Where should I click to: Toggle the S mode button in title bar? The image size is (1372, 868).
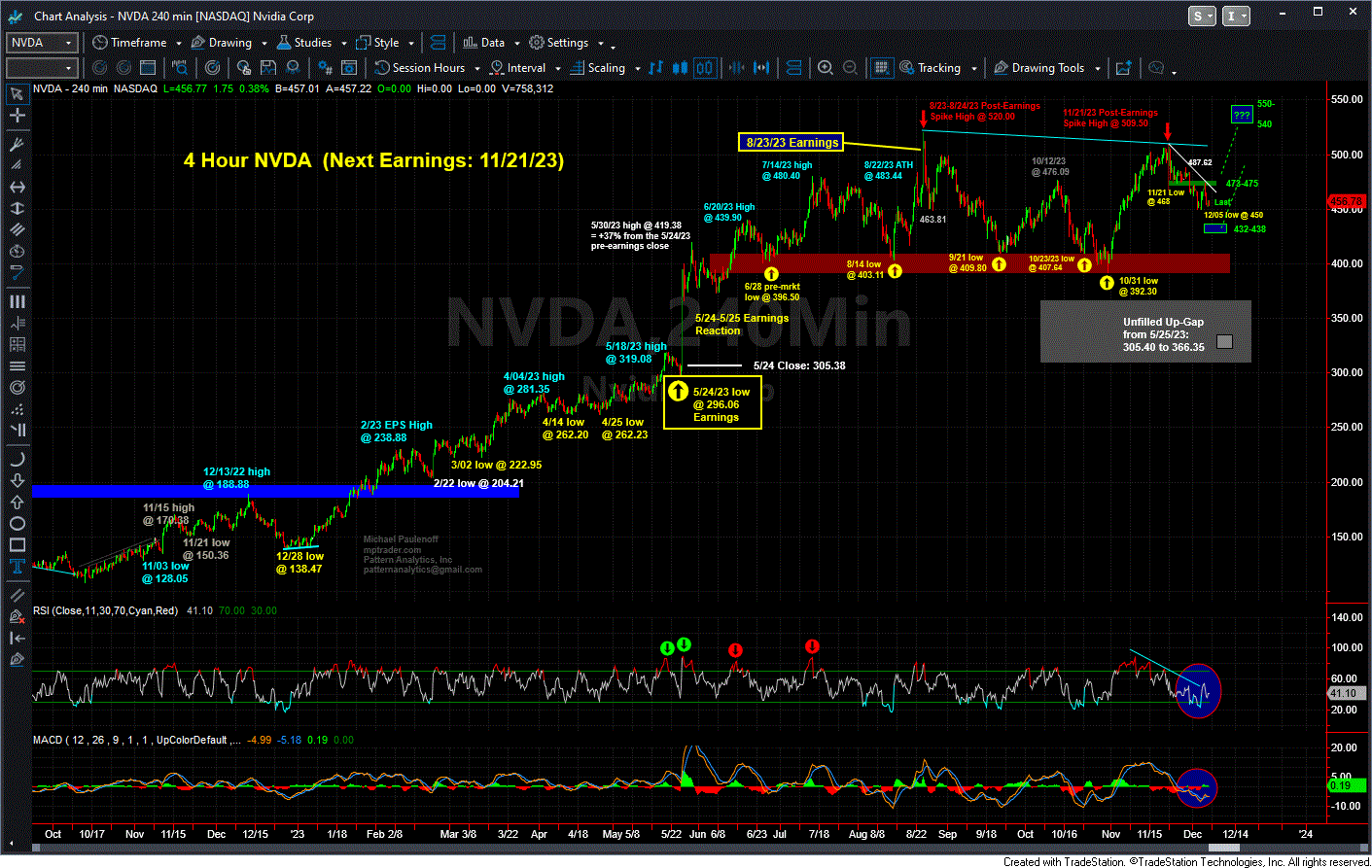tap(1203, 16)
